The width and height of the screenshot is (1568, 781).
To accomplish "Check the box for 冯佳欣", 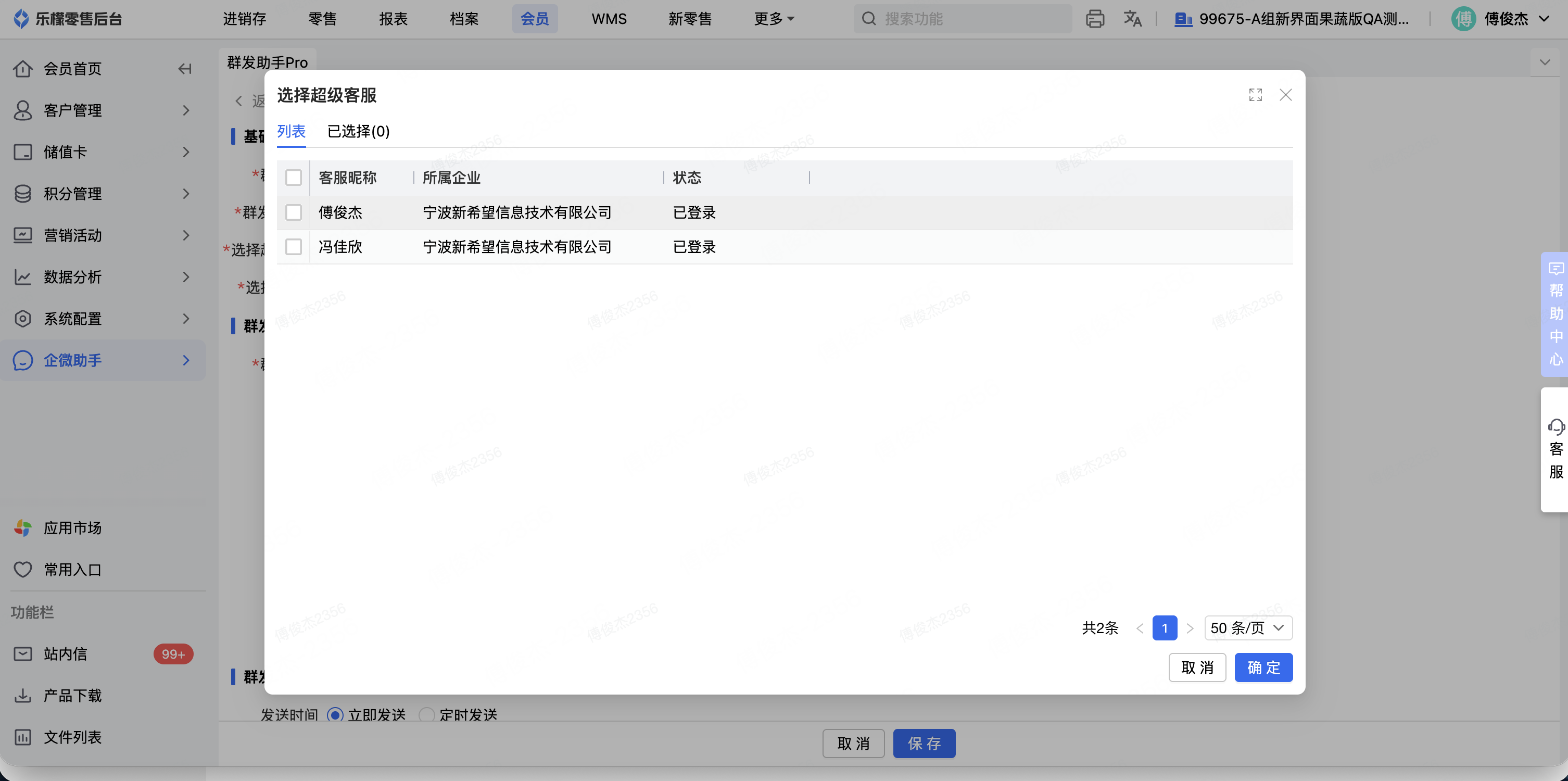I will pyautogui.click(x=294, y=246).
